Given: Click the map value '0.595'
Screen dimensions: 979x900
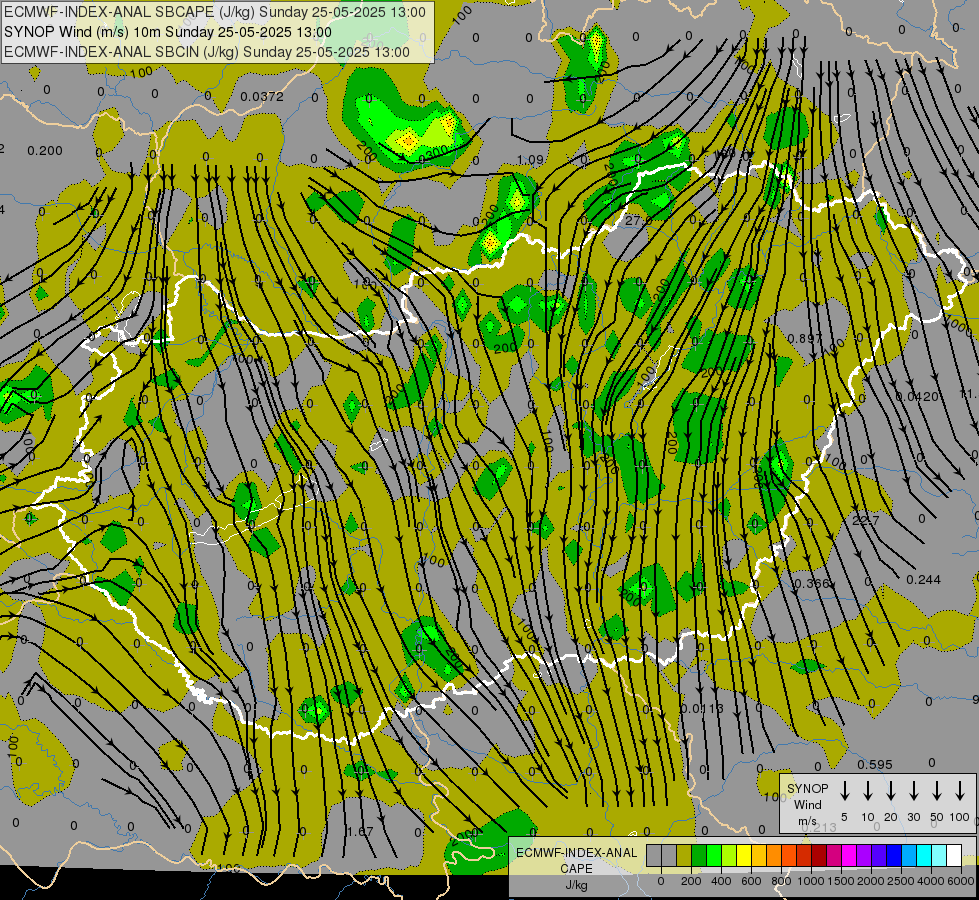Looking at the screenshot, I should [875, 764].
